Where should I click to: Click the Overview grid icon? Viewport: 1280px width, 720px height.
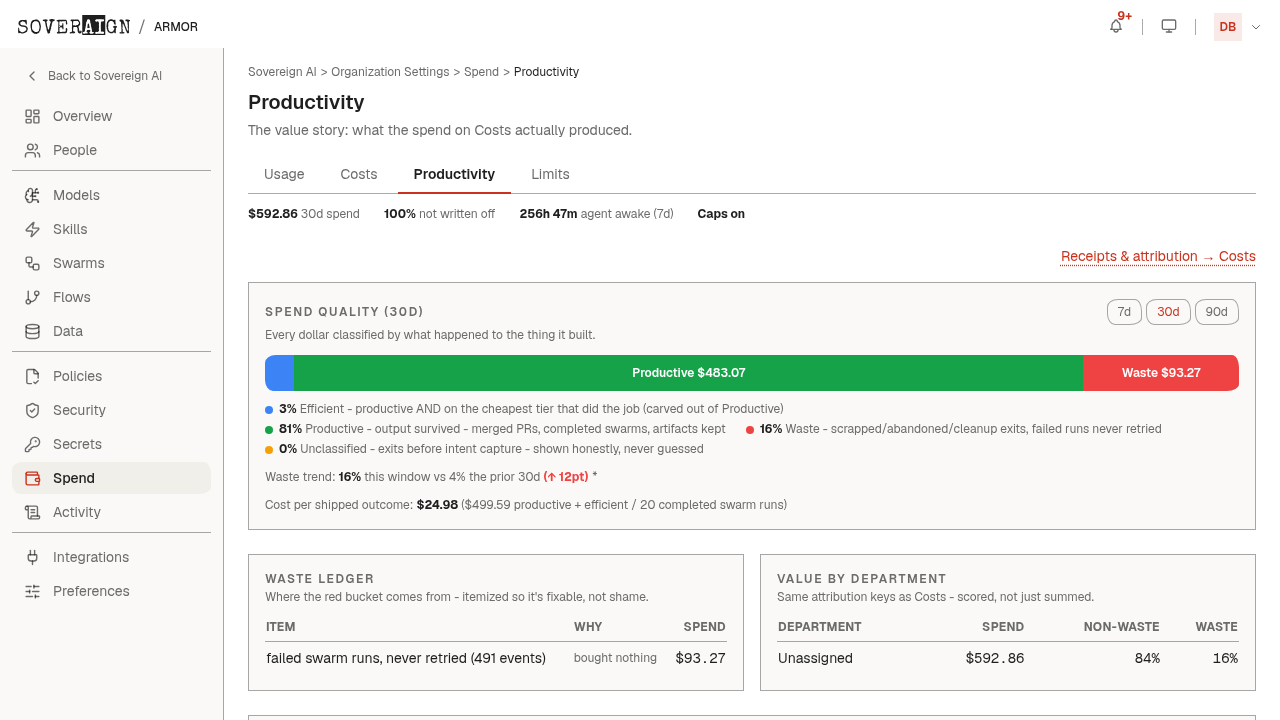point(33,116)
